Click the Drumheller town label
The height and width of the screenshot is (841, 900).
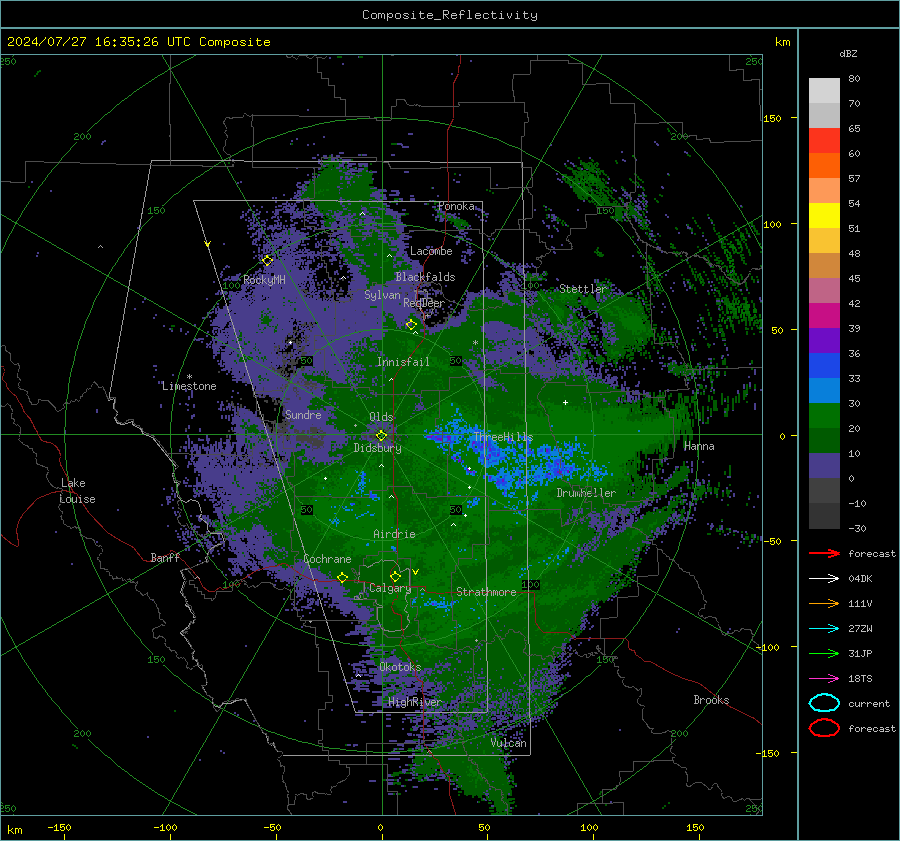pos(586,493)
